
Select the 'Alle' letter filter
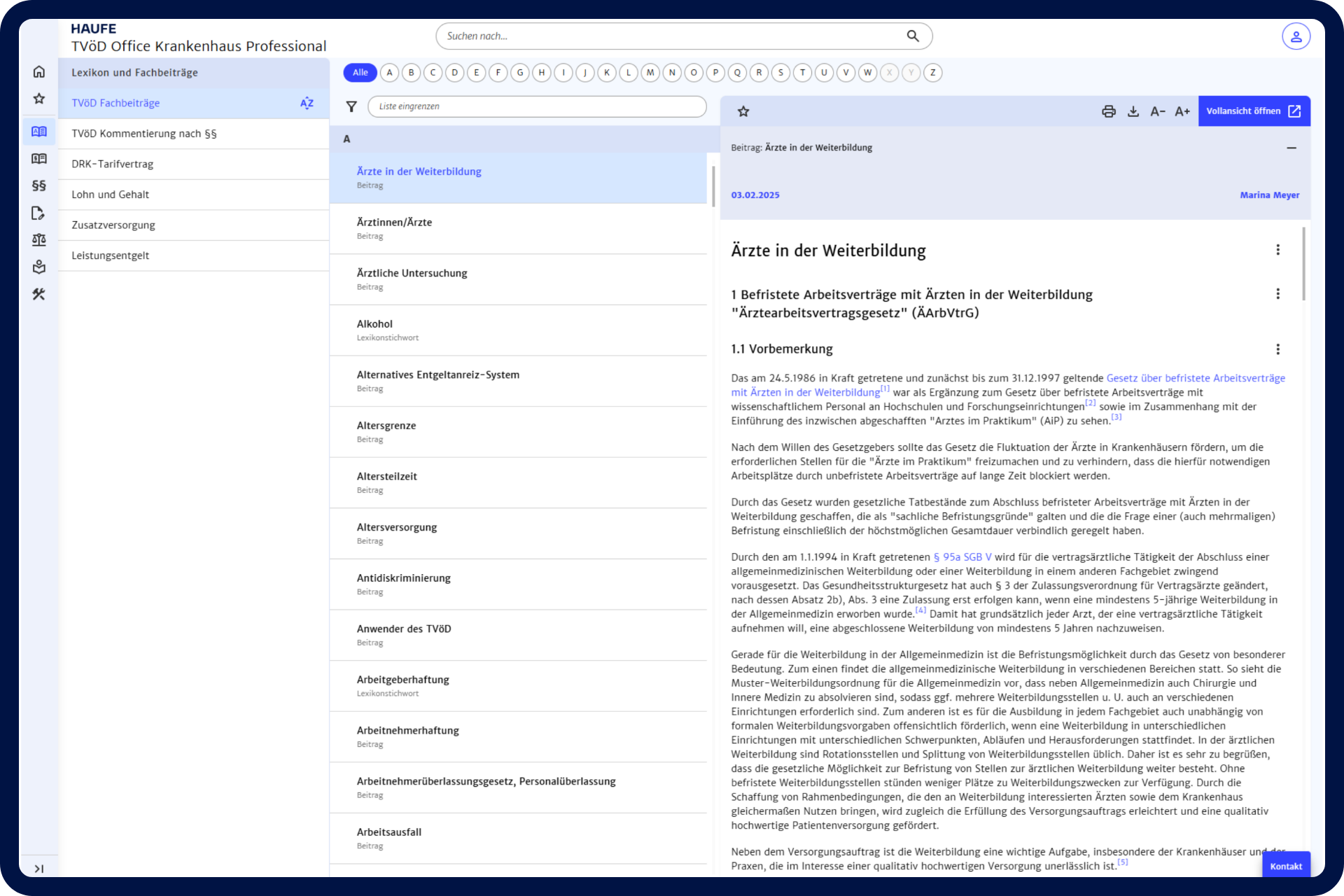[x=360, y=73]
